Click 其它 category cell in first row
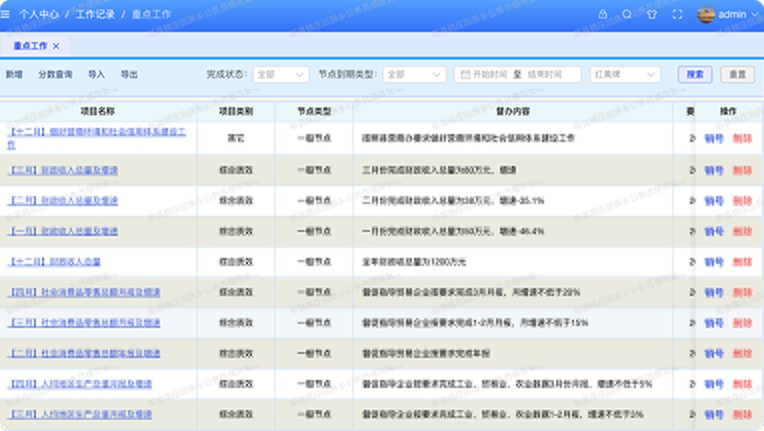 (236, 138)
